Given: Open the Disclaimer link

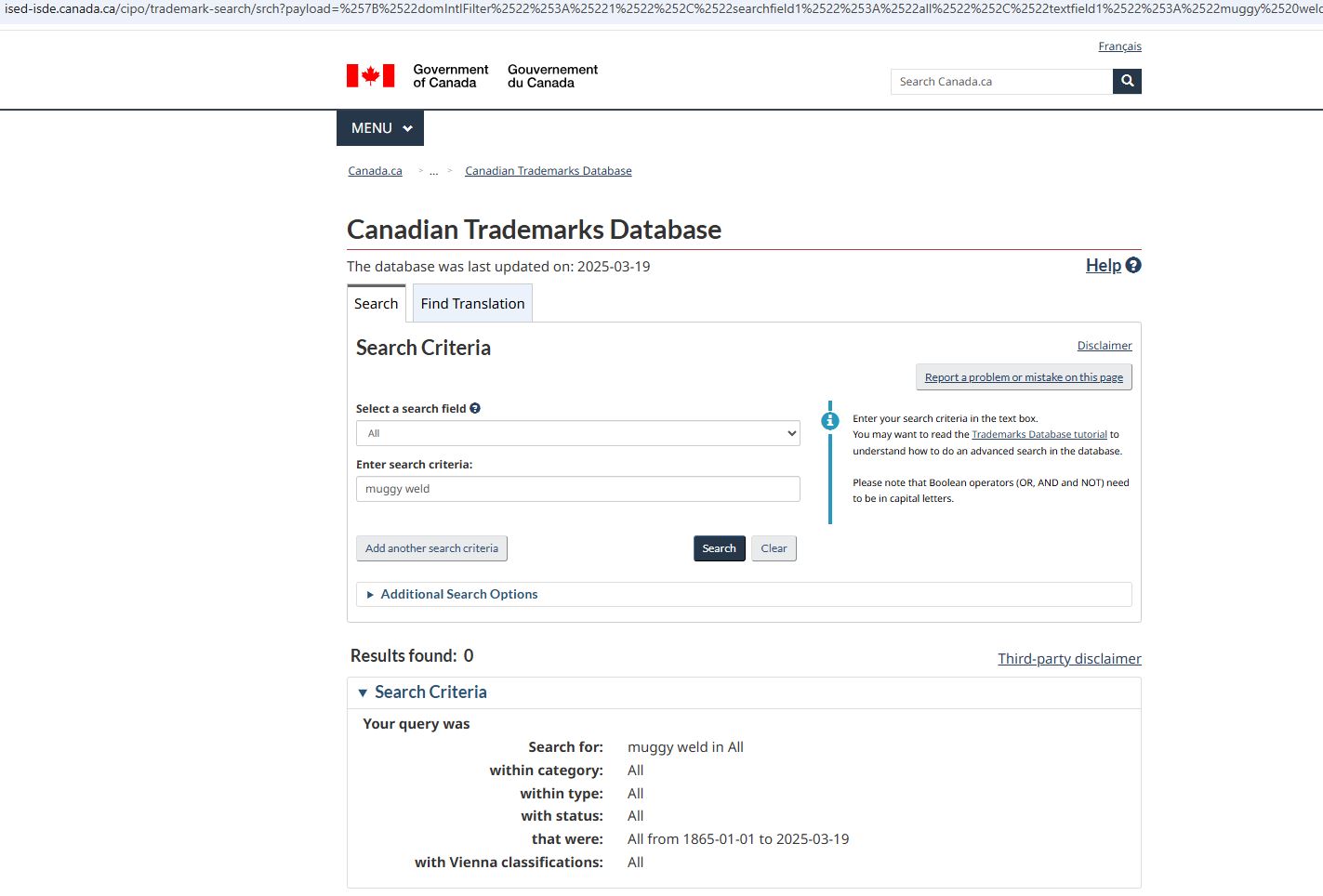Looking at the screenshot, I should pyautogui.click(x=1105, y=346).
